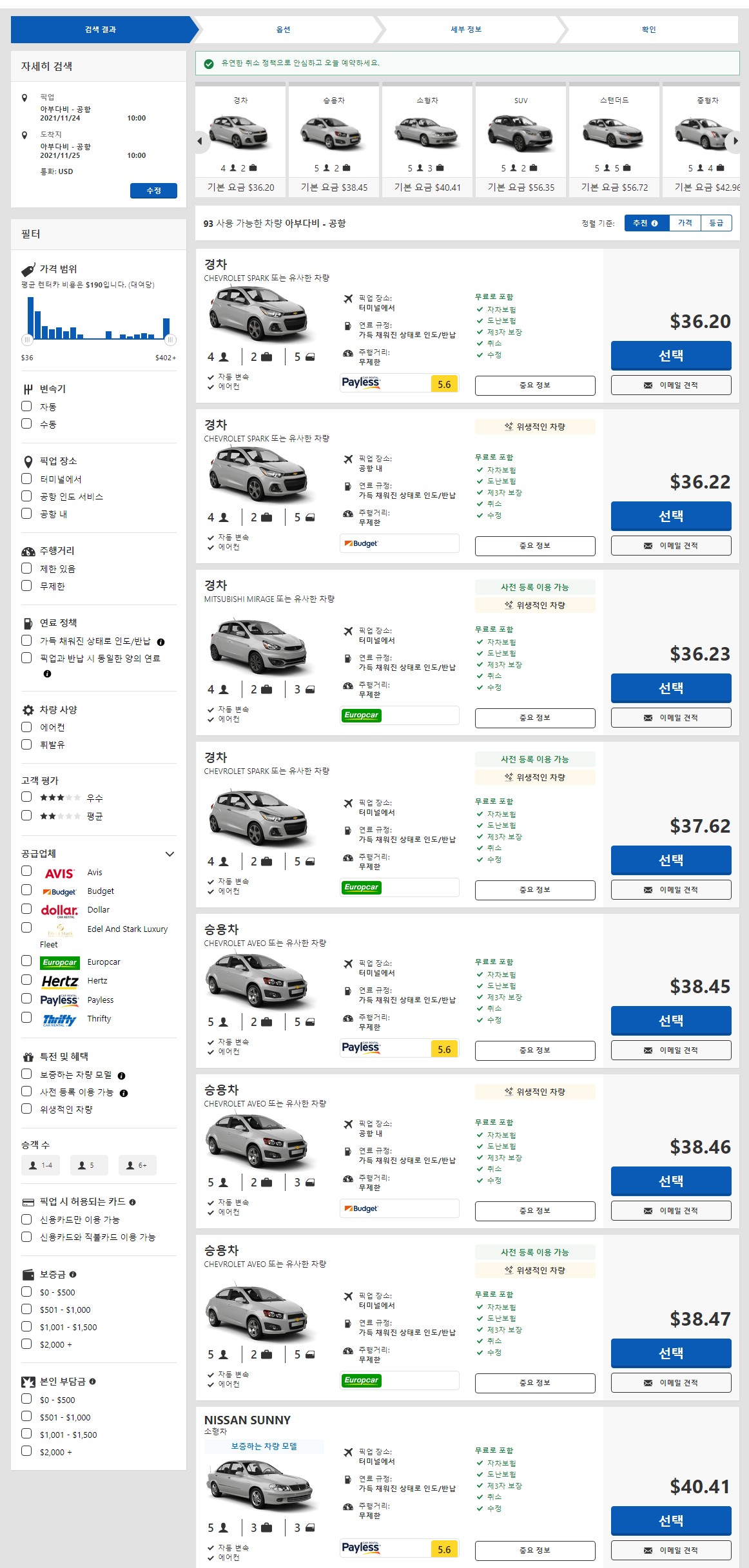Click the Avis logo in supplier list

(59, 873)
